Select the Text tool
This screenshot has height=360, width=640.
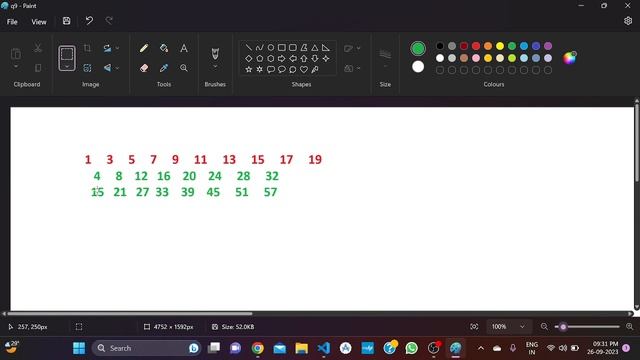pos(184,48)
